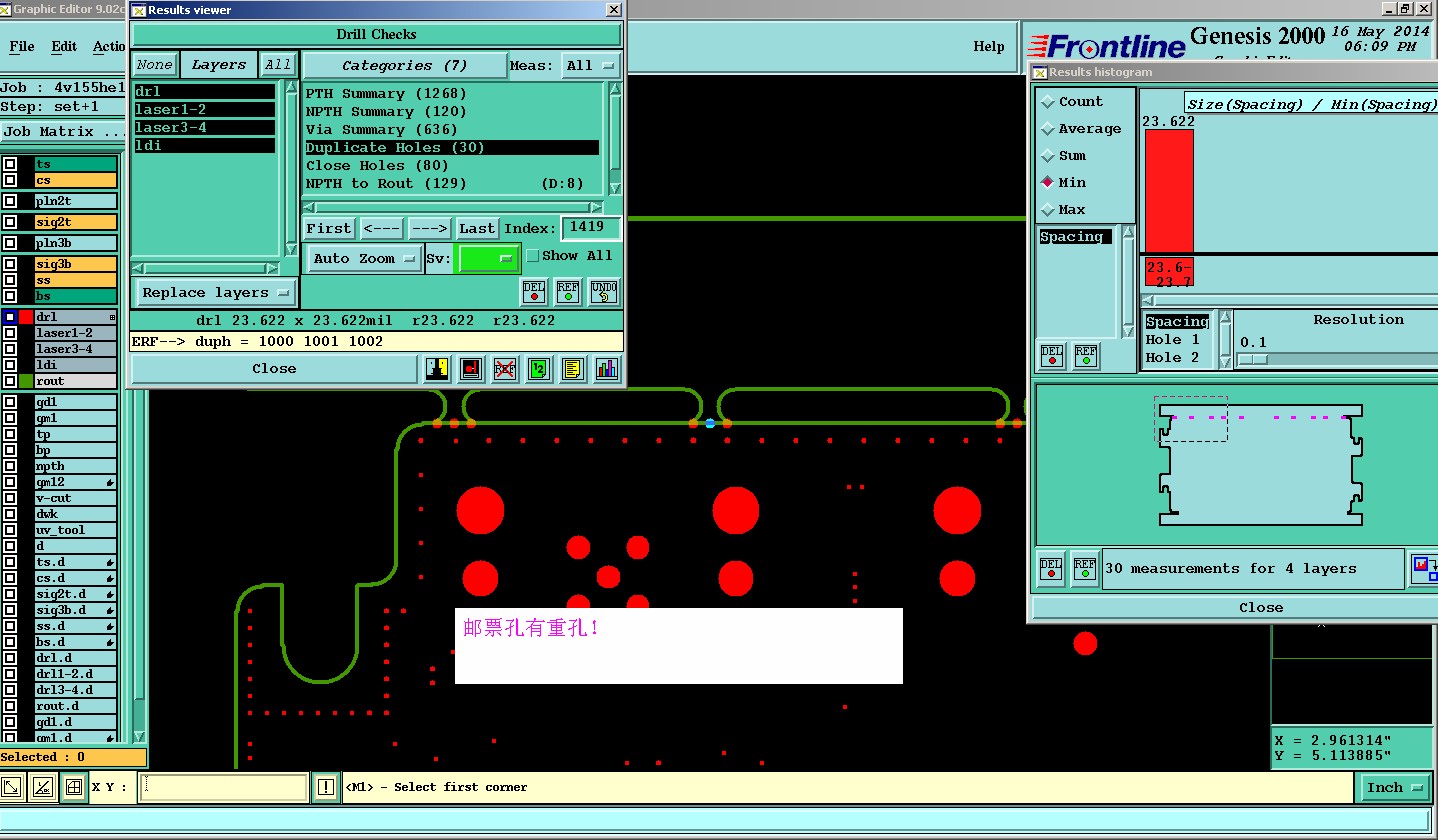
Task: Click the Last button
Action: 477,229
